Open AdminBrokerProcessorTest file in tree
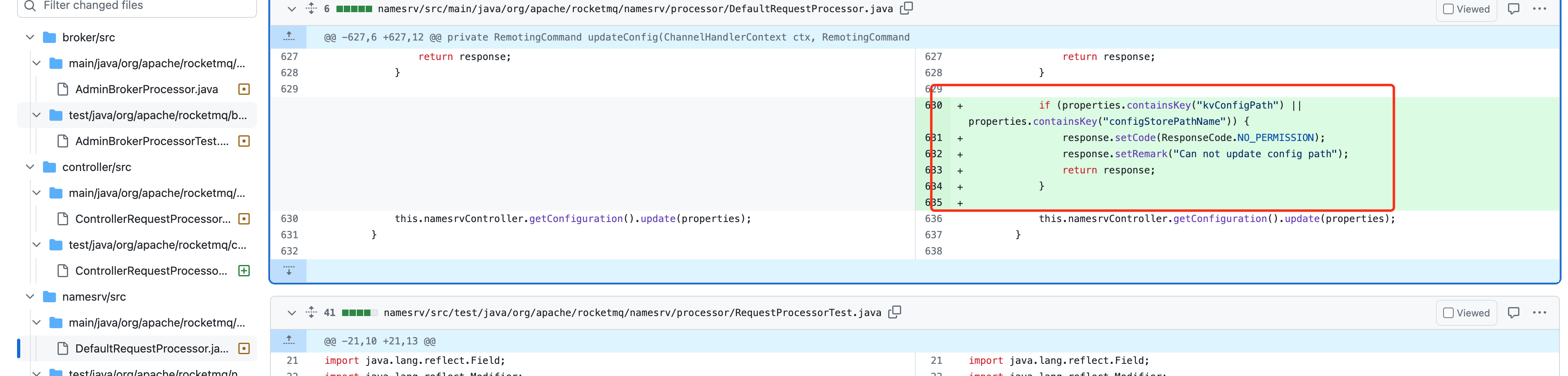 click(x=152, y=141)
